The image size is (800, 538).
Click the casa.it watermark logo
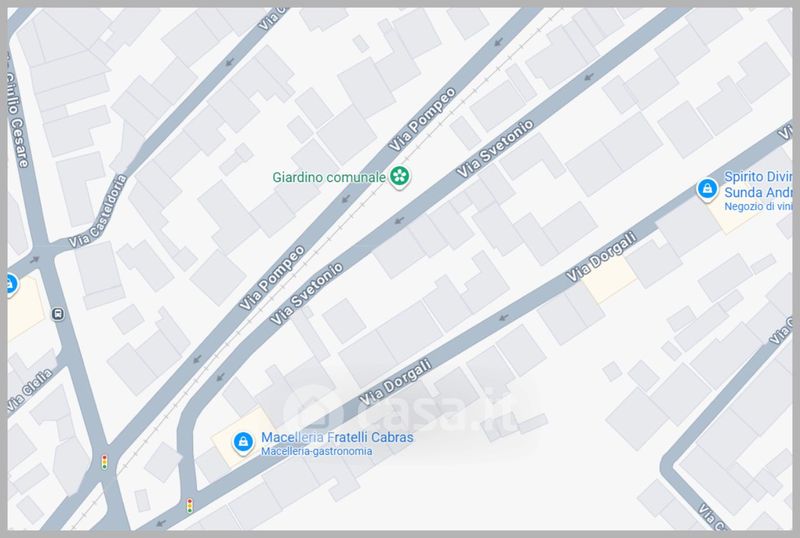[403, 409]
